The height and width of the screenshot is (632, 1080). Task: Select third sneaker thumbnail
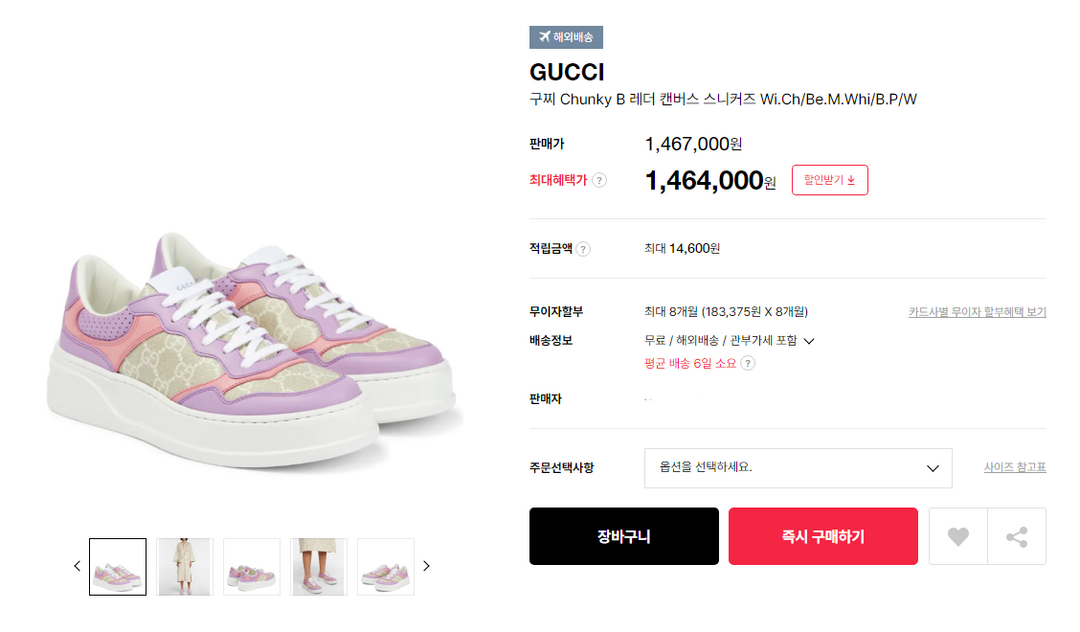click(251, 567)
